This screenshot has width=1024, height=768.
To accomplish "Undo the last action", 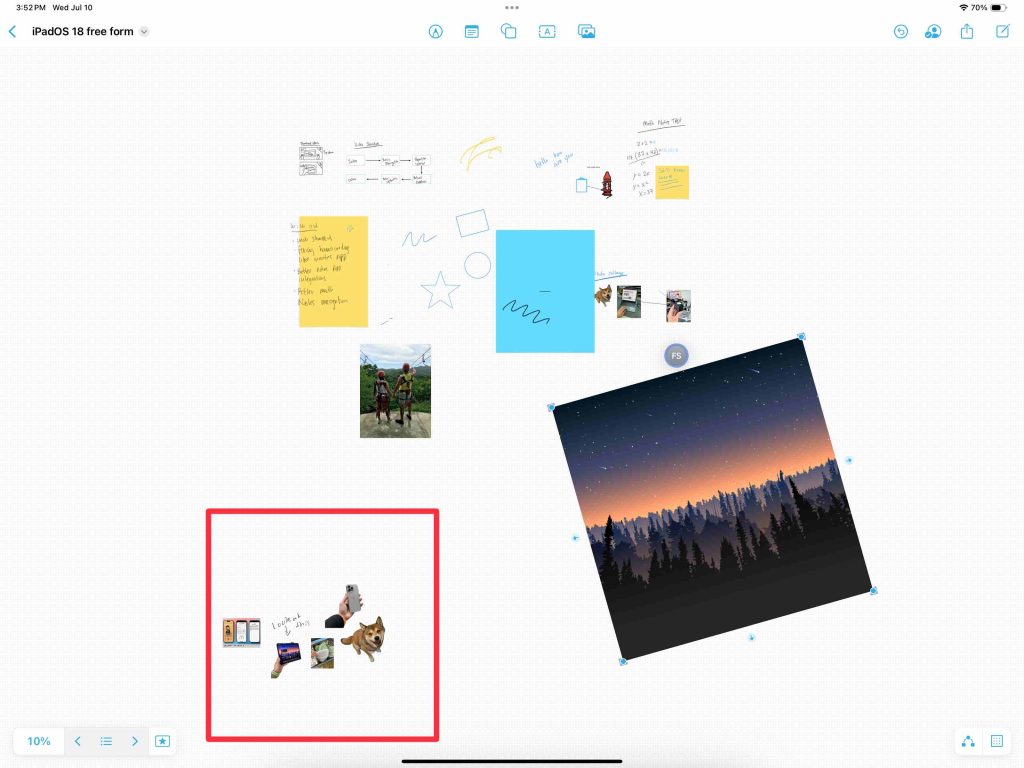I will (900, 32).
